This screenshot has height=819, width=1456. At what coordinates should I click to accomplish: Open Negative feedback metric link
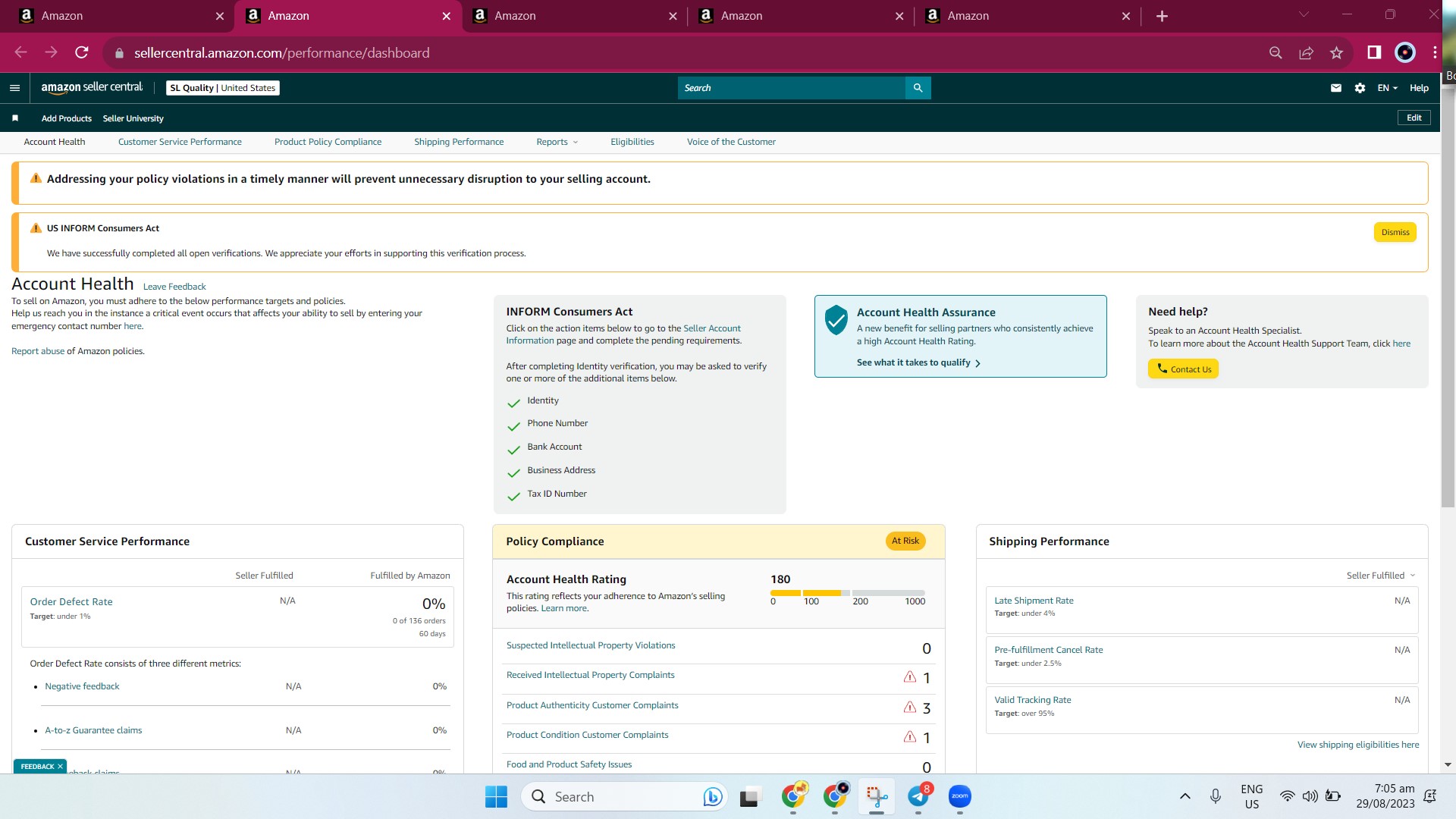(x=82, y=686)
